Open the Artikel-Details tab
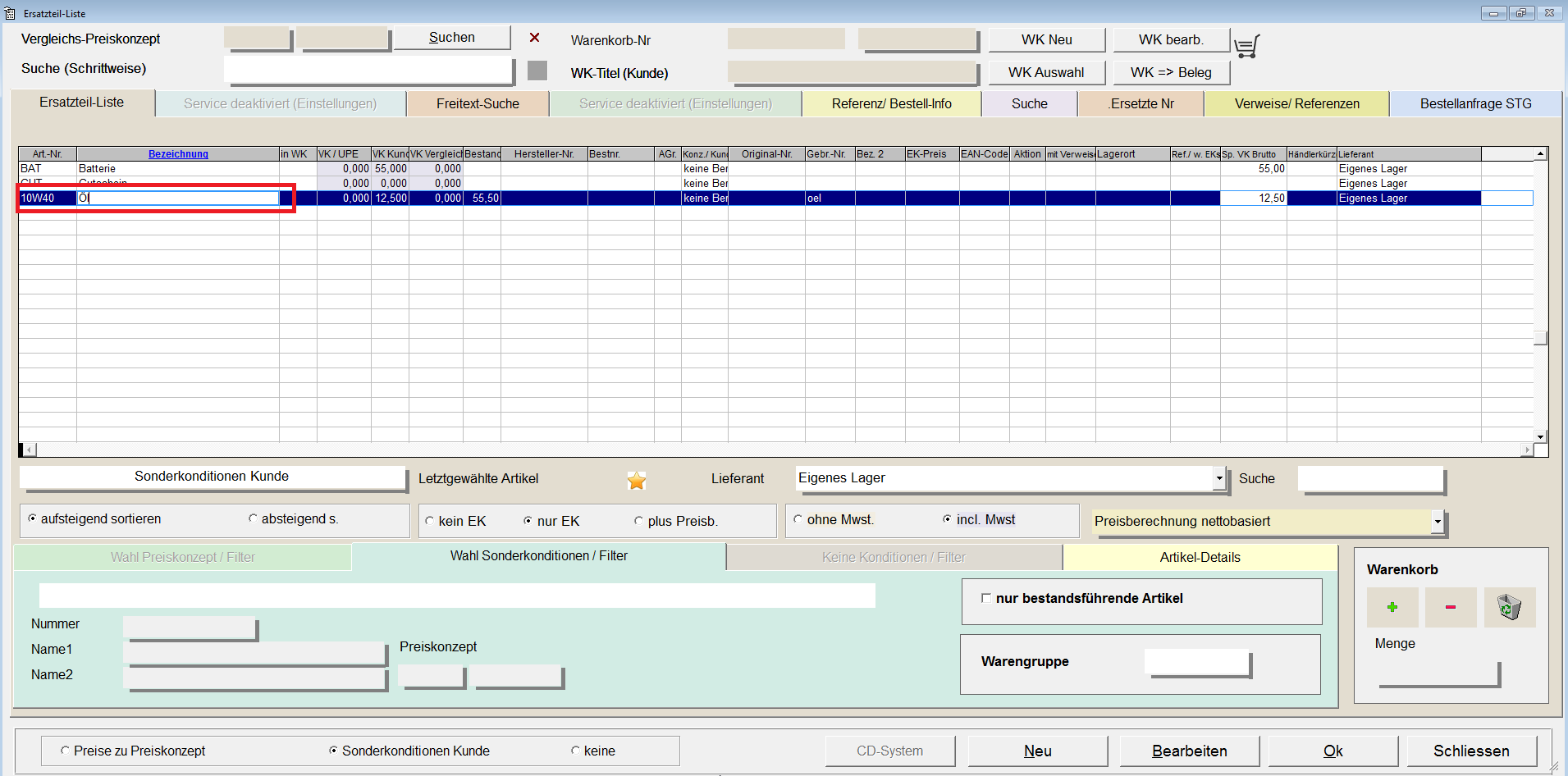1568x776 pixels. pos(1200,557)
